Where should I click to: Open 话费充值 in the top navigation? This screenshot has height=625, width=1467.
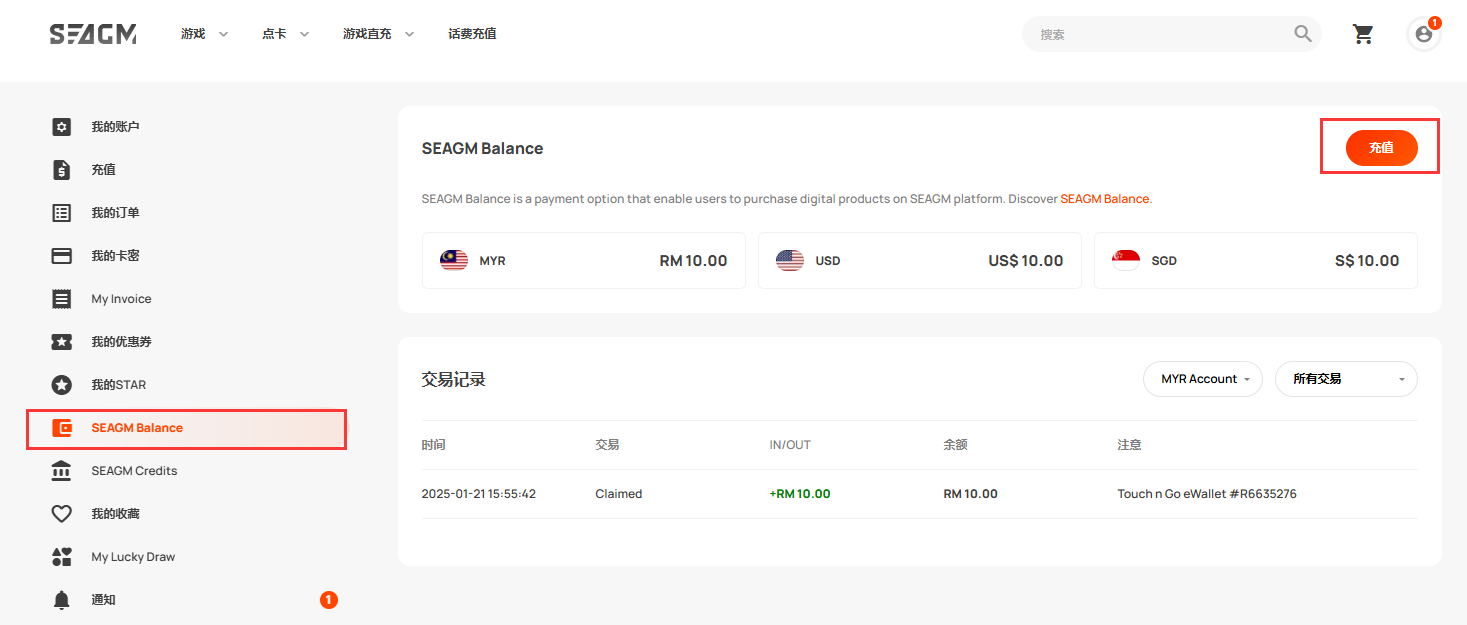tap(472, 34)
